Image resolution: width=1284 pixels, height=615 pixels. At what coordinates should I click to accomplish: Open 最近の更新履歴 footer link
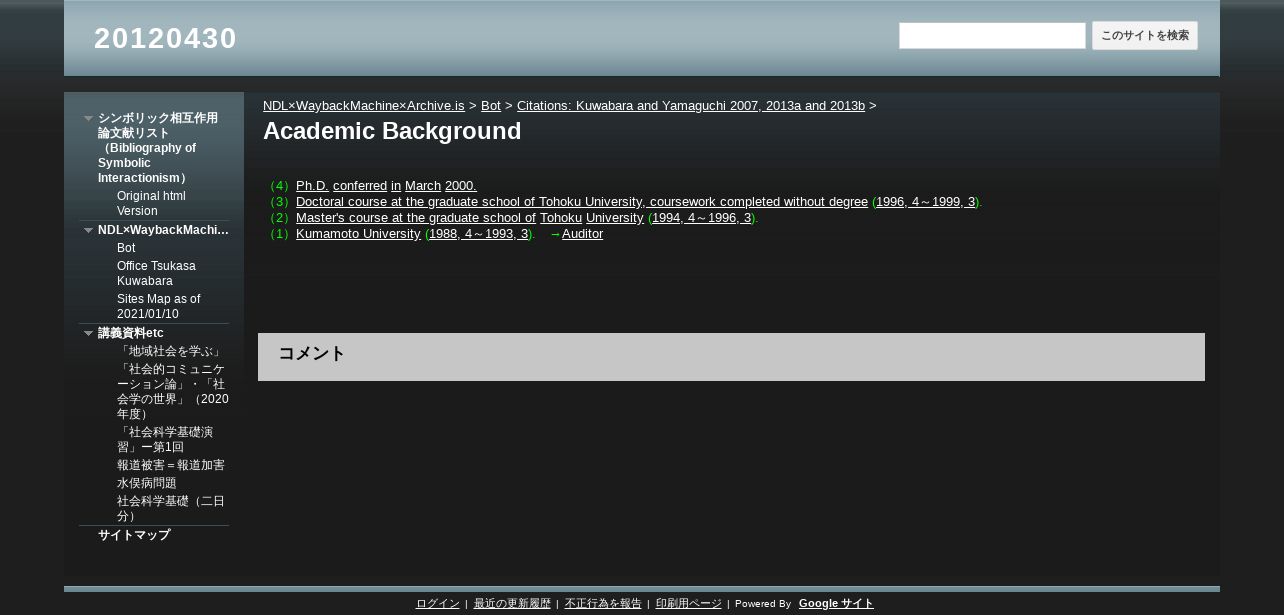point(512,603)
